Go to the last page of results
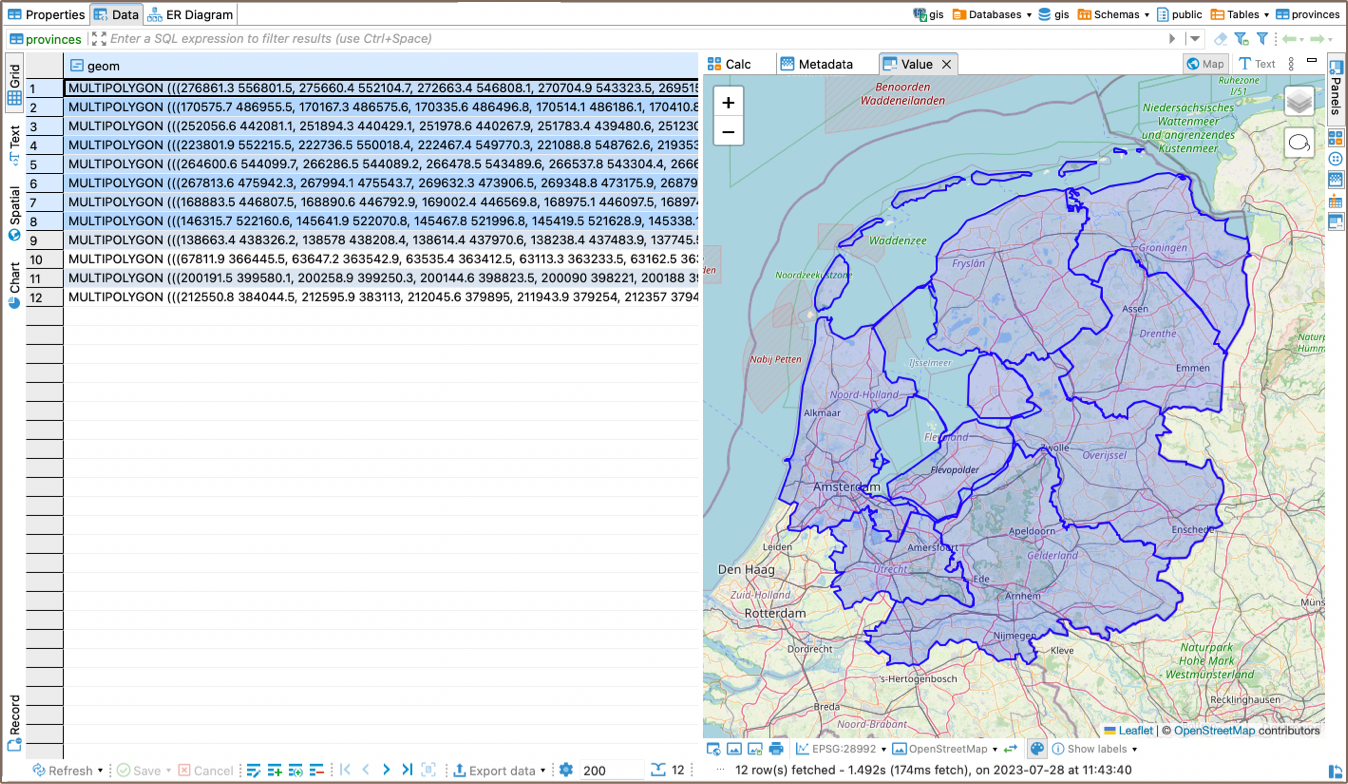This screenshot has width=1348, height=784. click(407, 770)
